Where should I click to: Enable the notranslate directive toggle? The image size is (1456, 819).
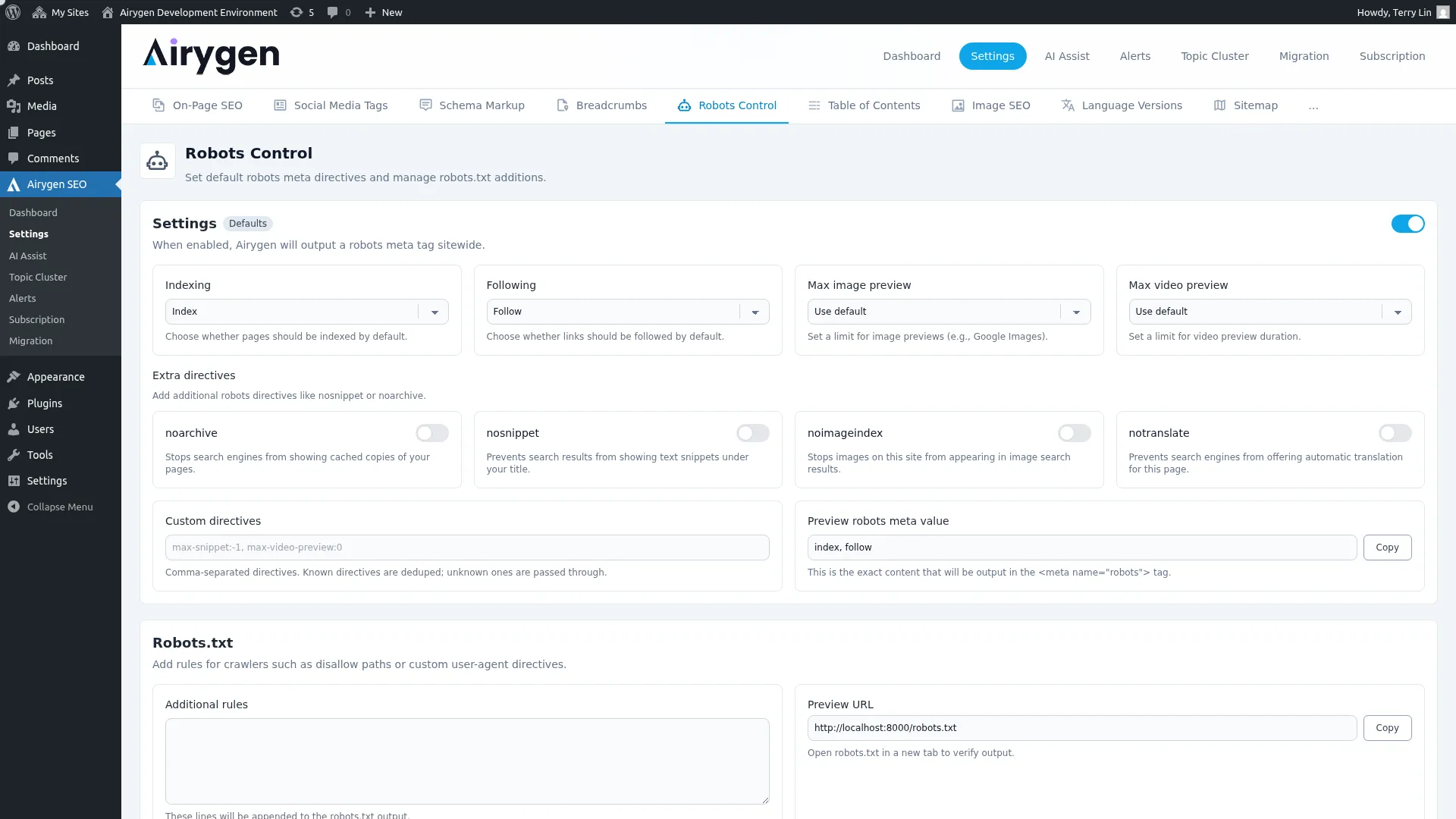tap(1395, 433)
